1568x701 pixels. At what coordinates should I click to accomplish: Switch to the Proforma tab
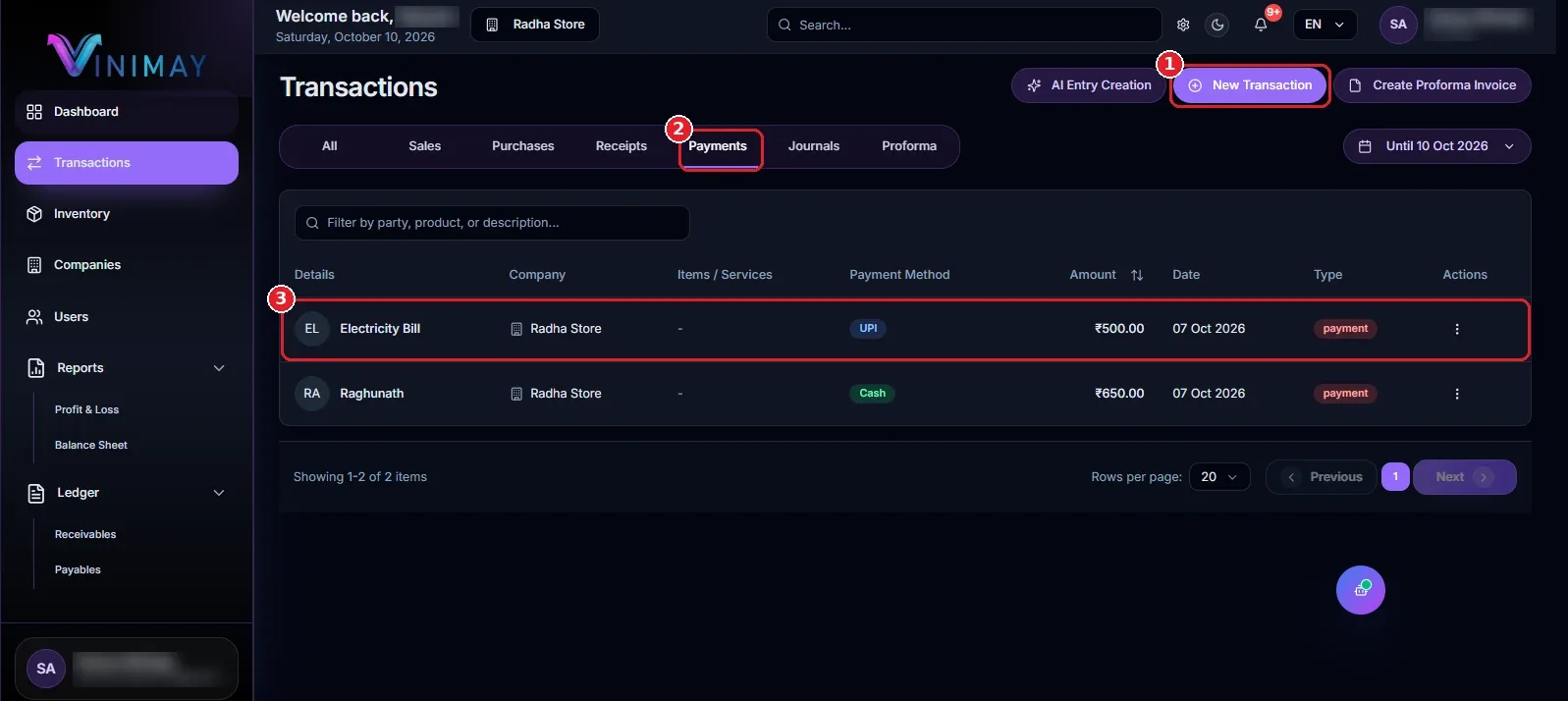pos(909,146)
